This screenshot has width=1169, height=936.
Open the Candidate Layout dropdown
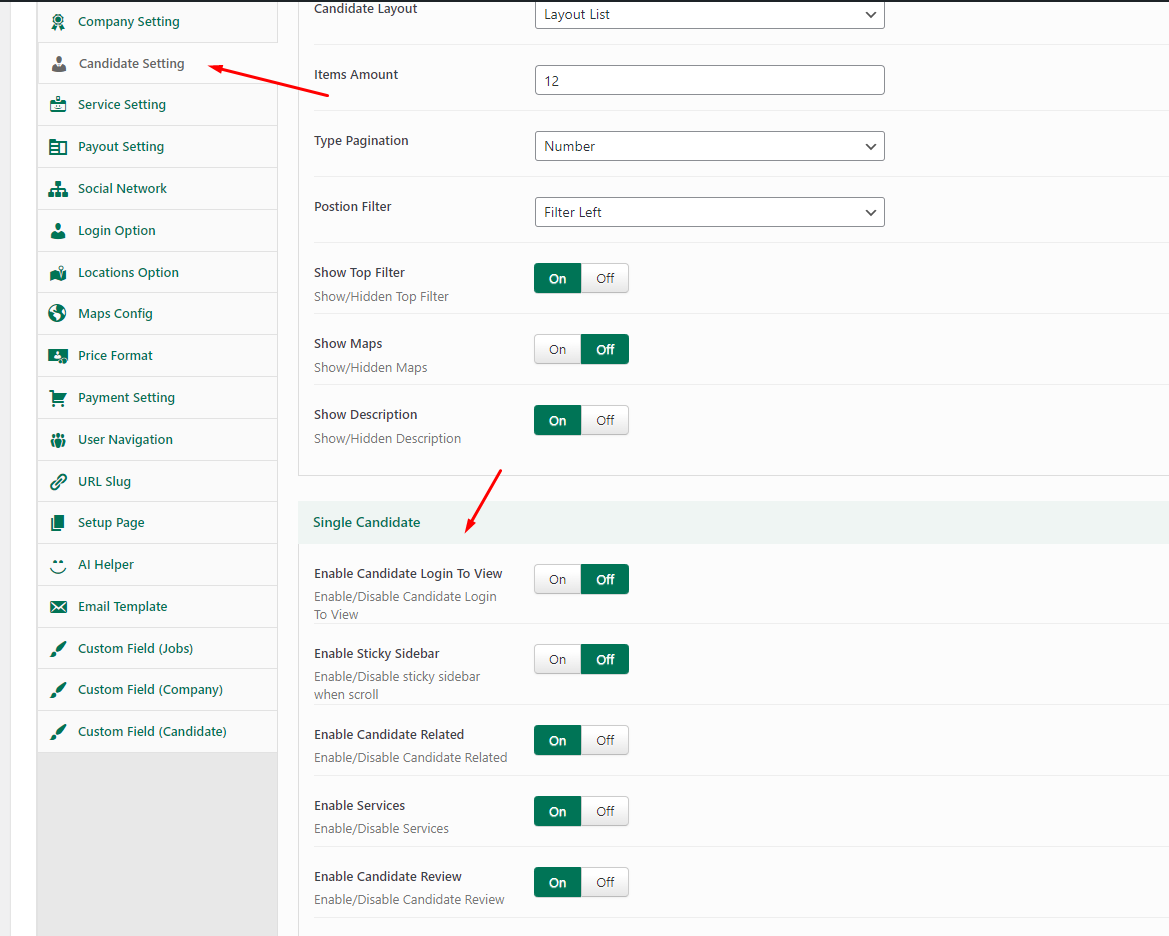pyautogui.click(x=709, y=15)
